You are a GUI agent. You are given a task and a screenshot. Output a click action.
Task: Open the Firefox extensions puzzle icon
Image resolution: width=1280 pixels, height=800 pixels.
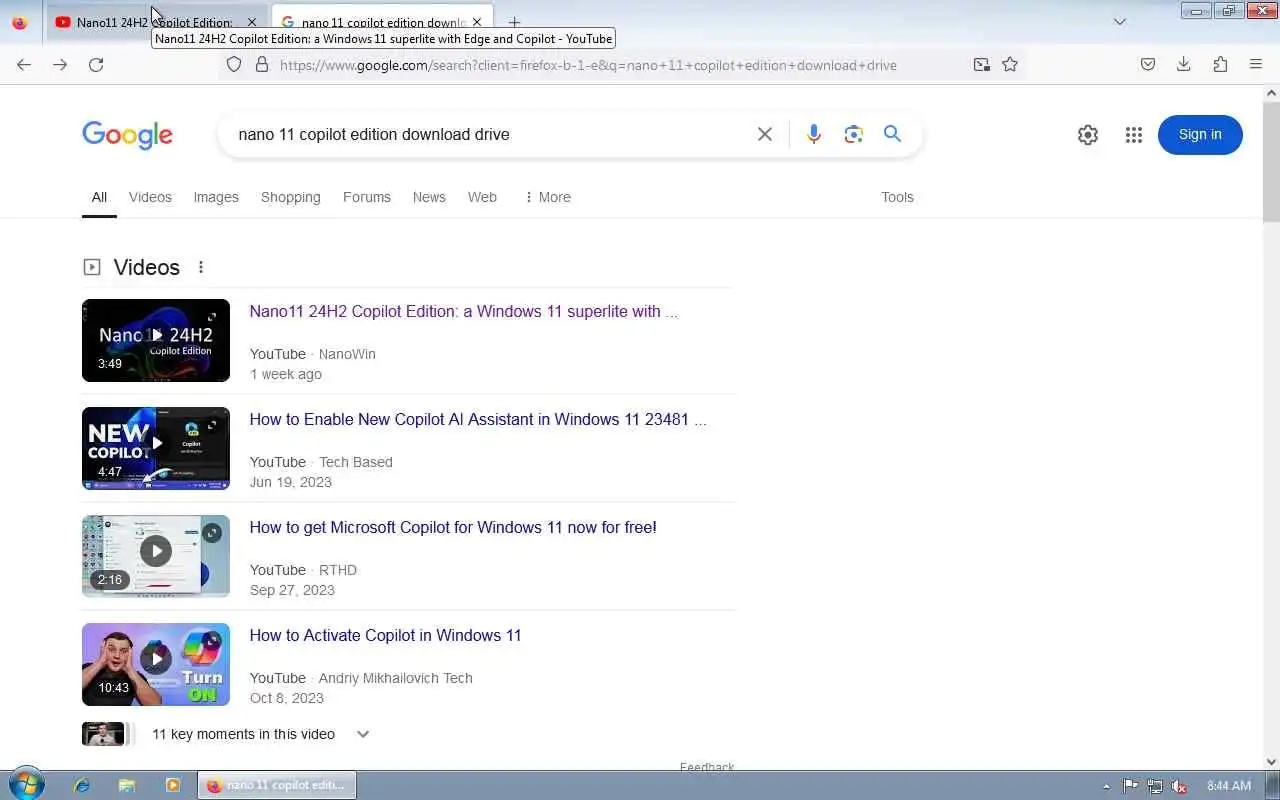1220,64
